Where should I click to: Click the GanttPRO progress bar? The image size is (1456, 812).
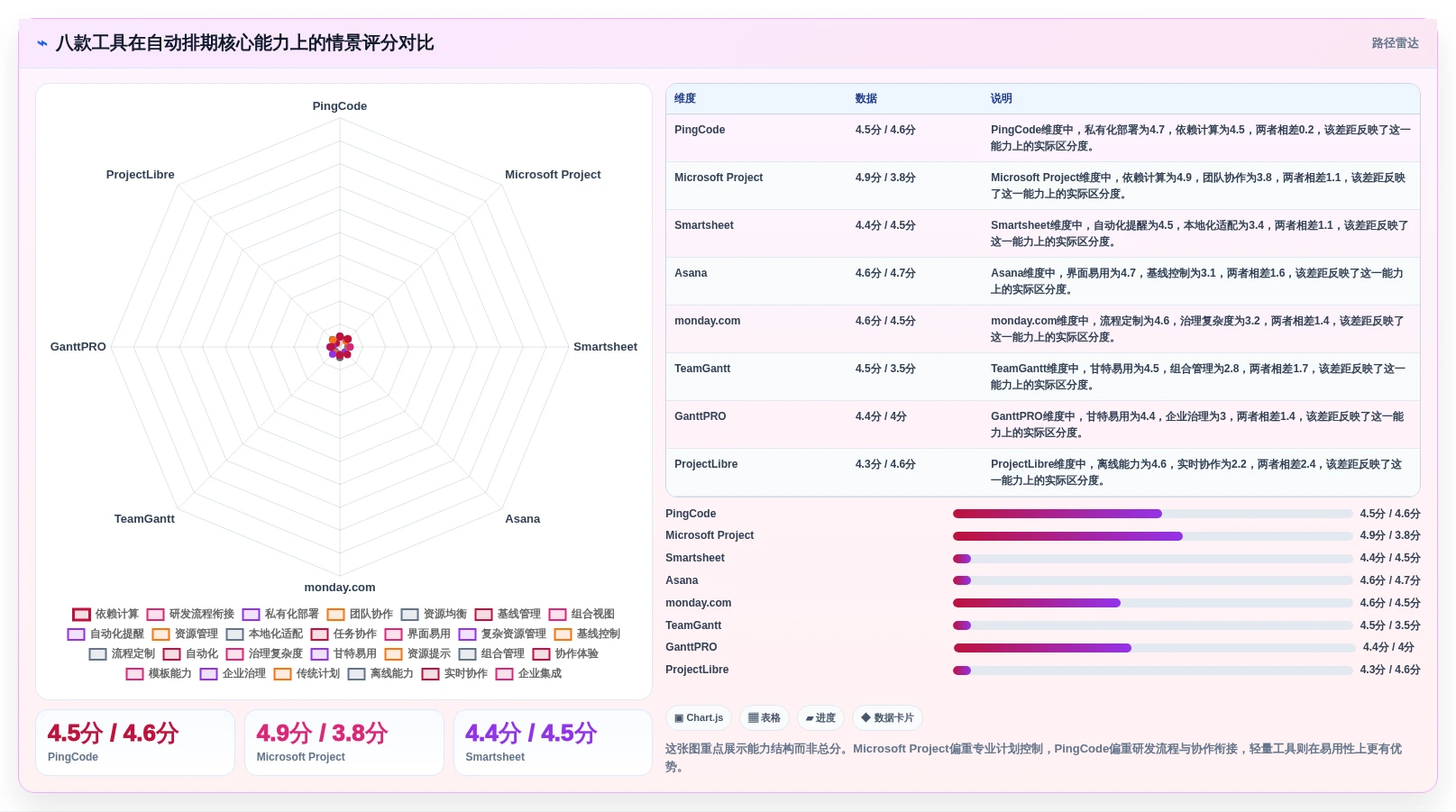[x=1154, y=648]
